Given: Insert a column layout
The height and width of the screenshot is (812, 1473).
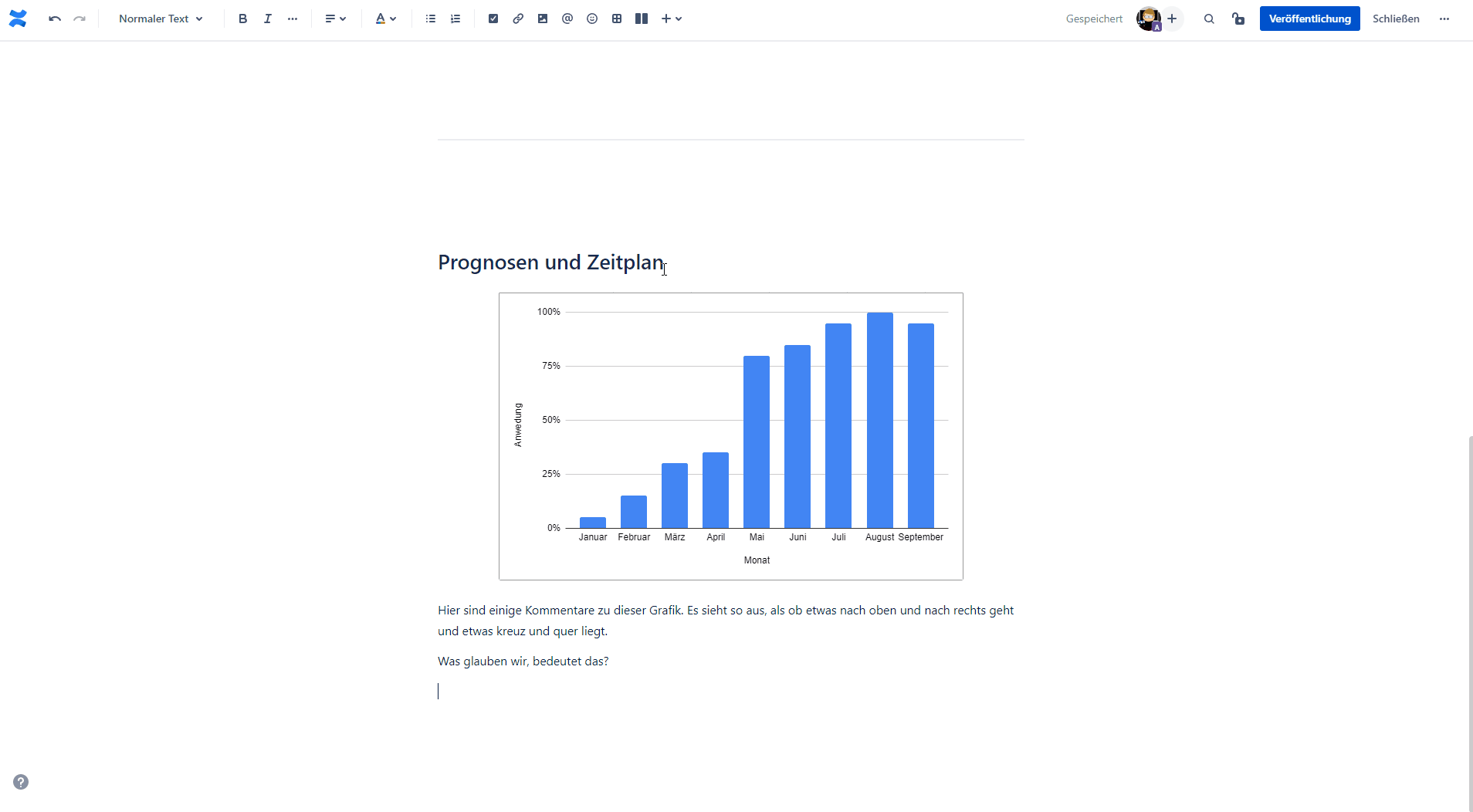Looking at the screenshot, I should click(642, 19).
